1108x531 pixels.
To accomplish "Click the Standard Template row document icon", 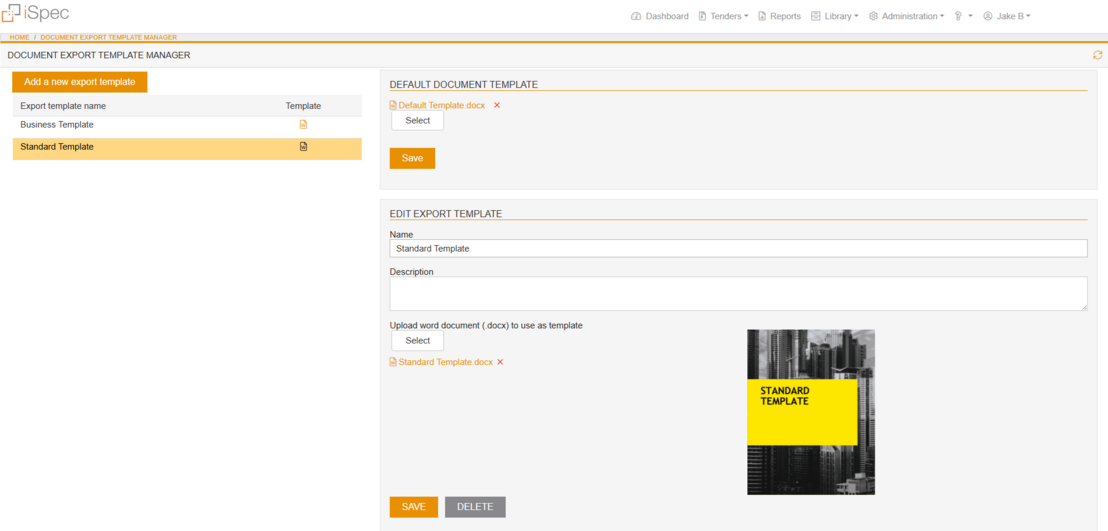I will [303, 147].
